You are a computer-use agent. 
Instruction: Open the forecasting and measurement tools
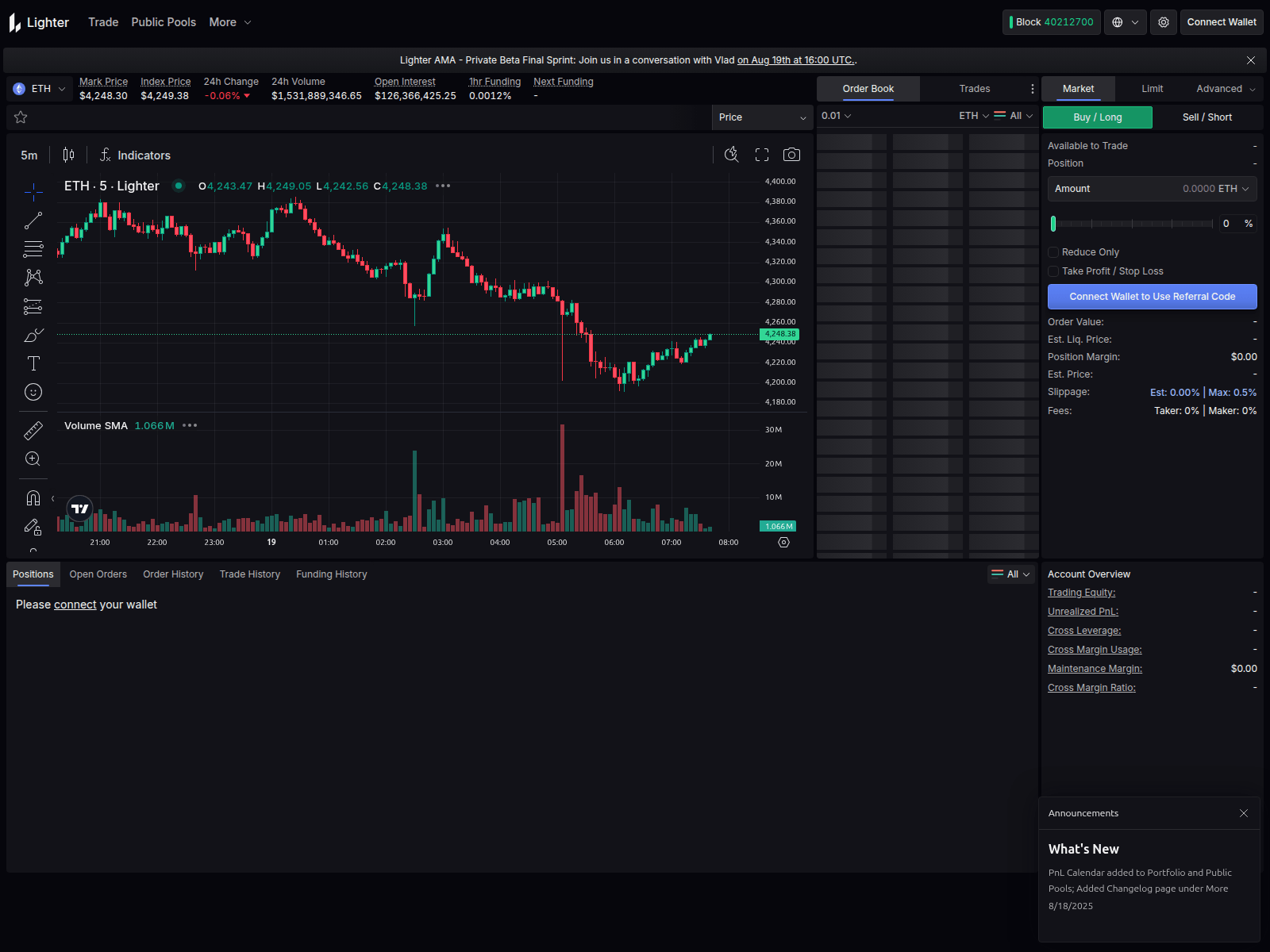pyautogui.click(x=33, y=306)
